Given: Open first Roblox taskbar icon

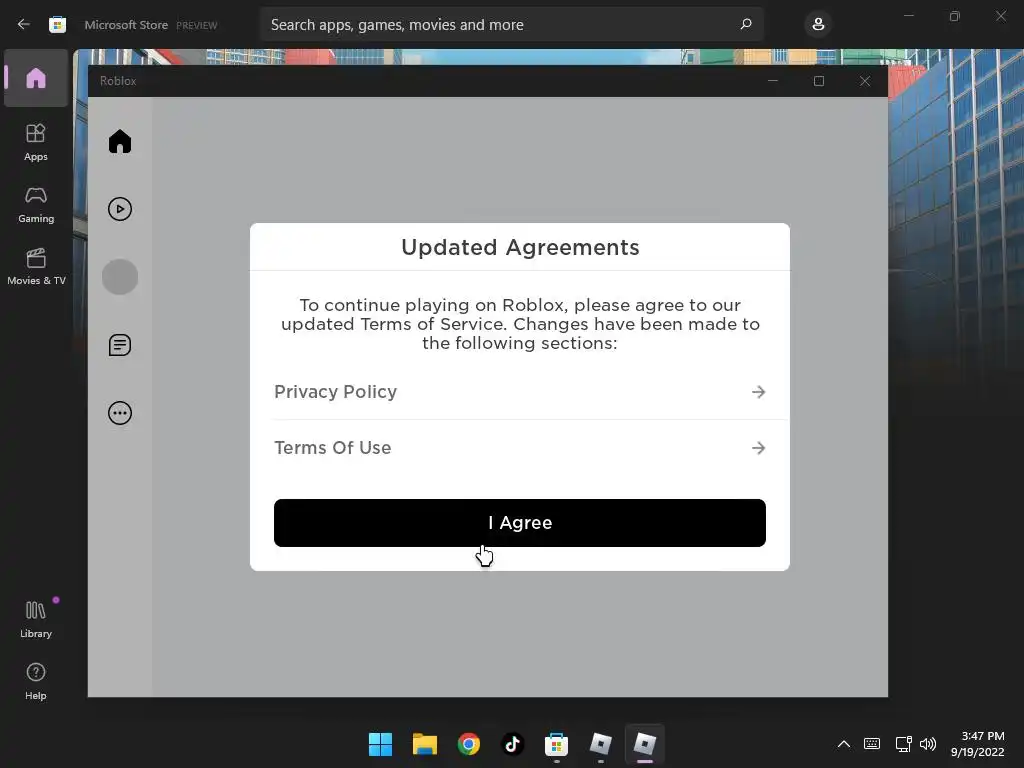Looking at the screenshot, I should coord(601,744).
